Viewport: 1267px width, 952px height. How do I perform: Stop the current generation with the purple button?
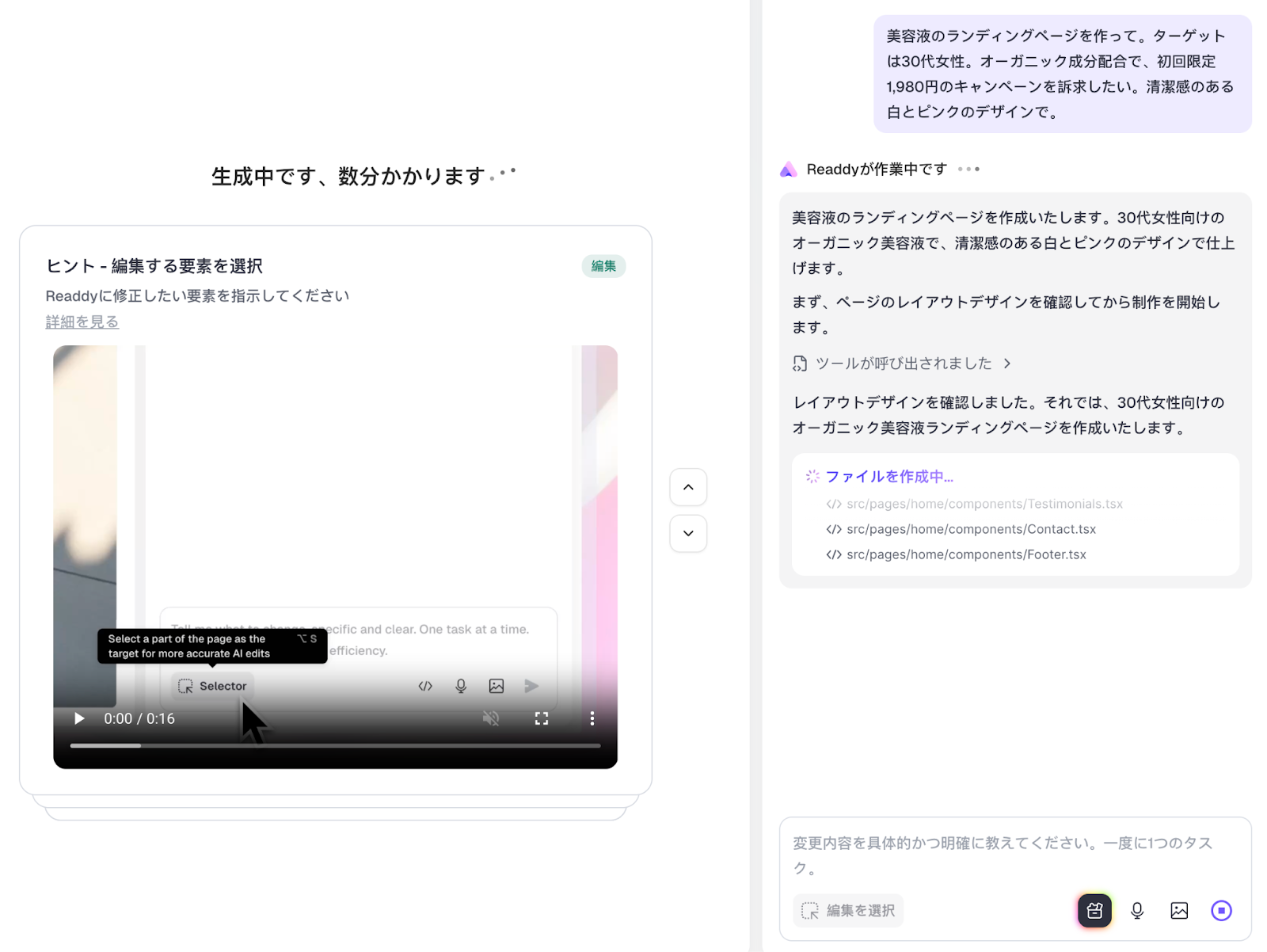[1221, 910]
